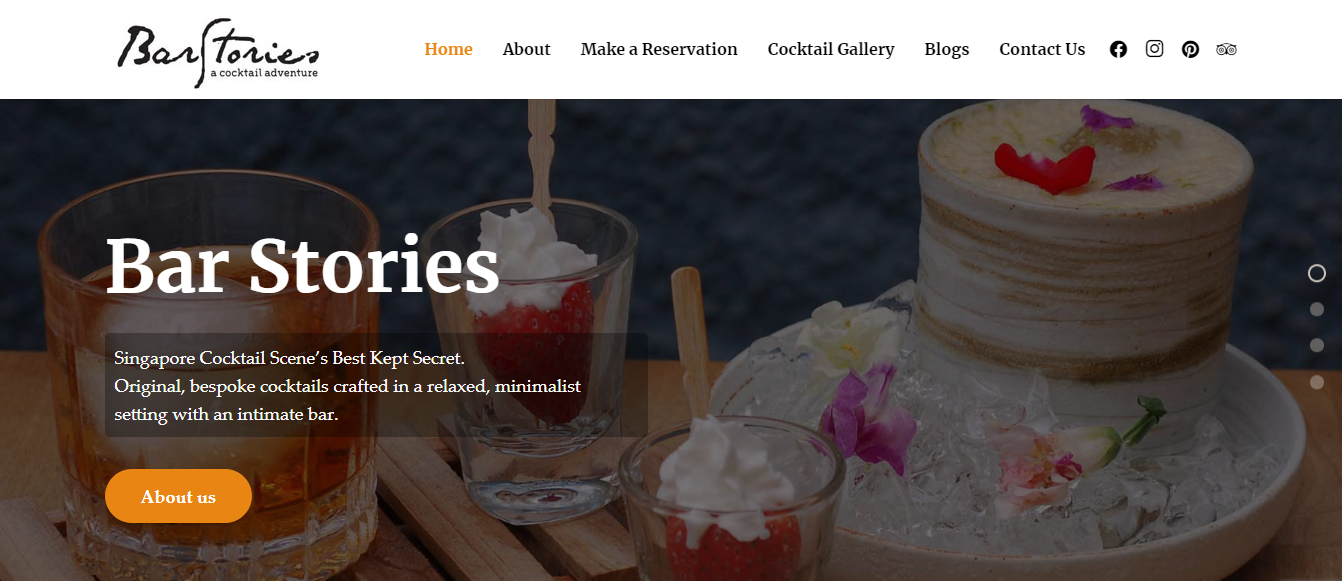Select the first slider dot indicator
The width and height of the screenshot is (1342, 581).
[x=1317, y=273]
